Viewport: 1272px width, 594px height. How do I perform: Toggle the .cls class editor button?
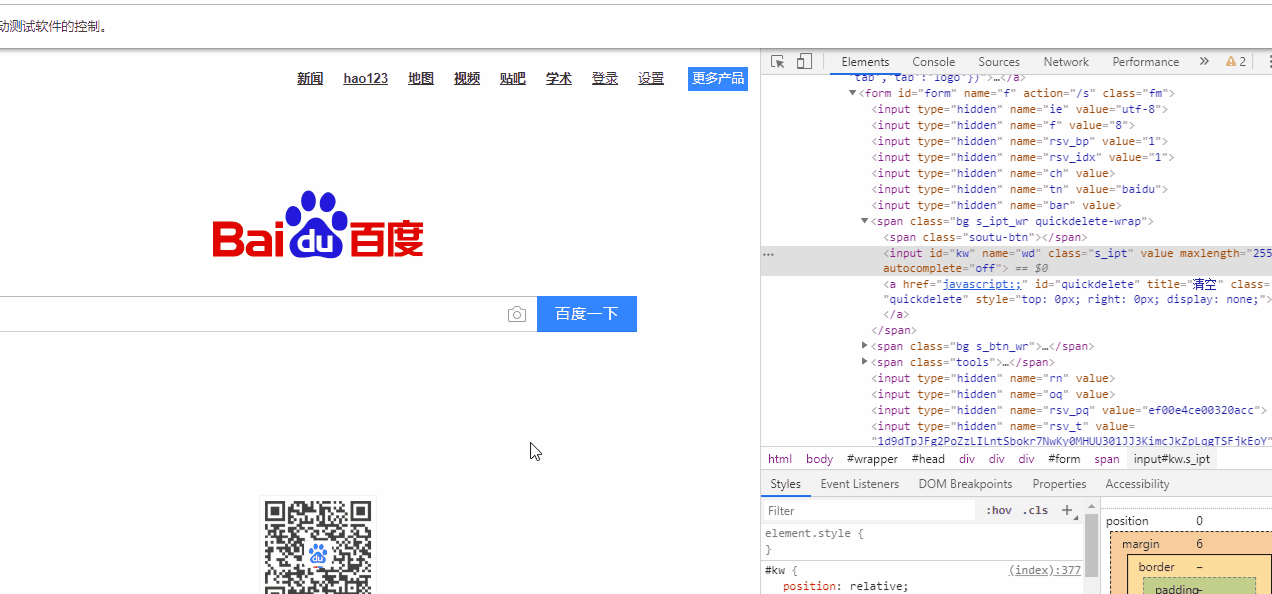click(x=1035, y=510)
